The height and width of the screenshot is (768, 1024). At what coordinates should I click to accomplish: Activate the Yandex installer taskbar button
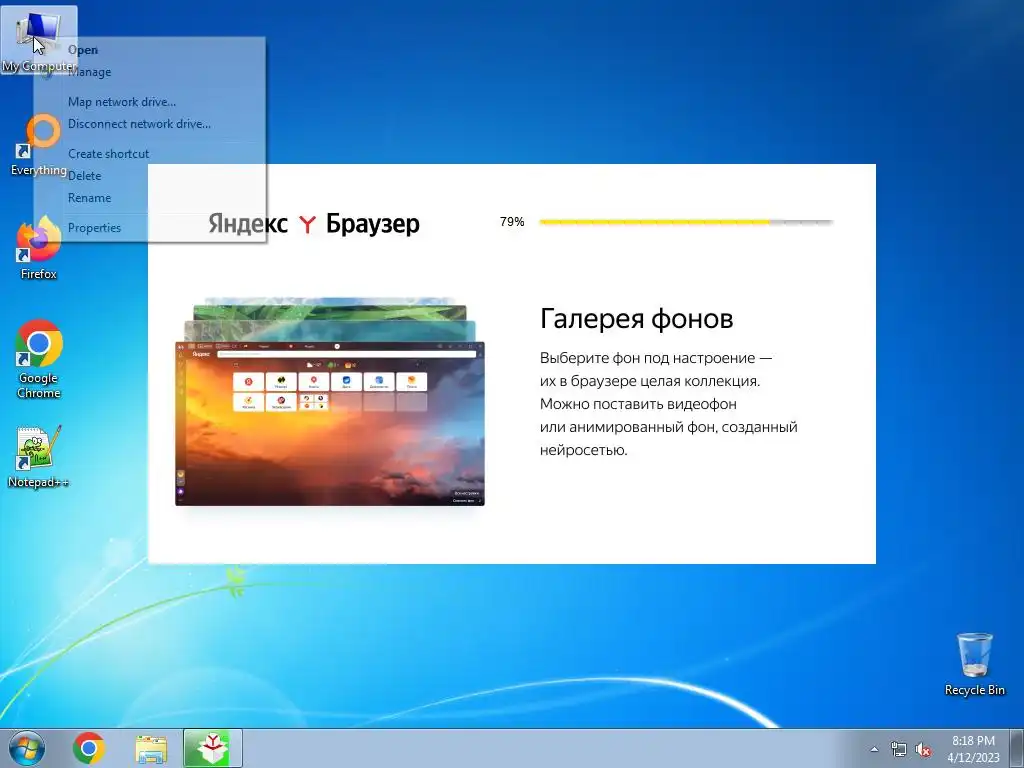pos(213,748)
